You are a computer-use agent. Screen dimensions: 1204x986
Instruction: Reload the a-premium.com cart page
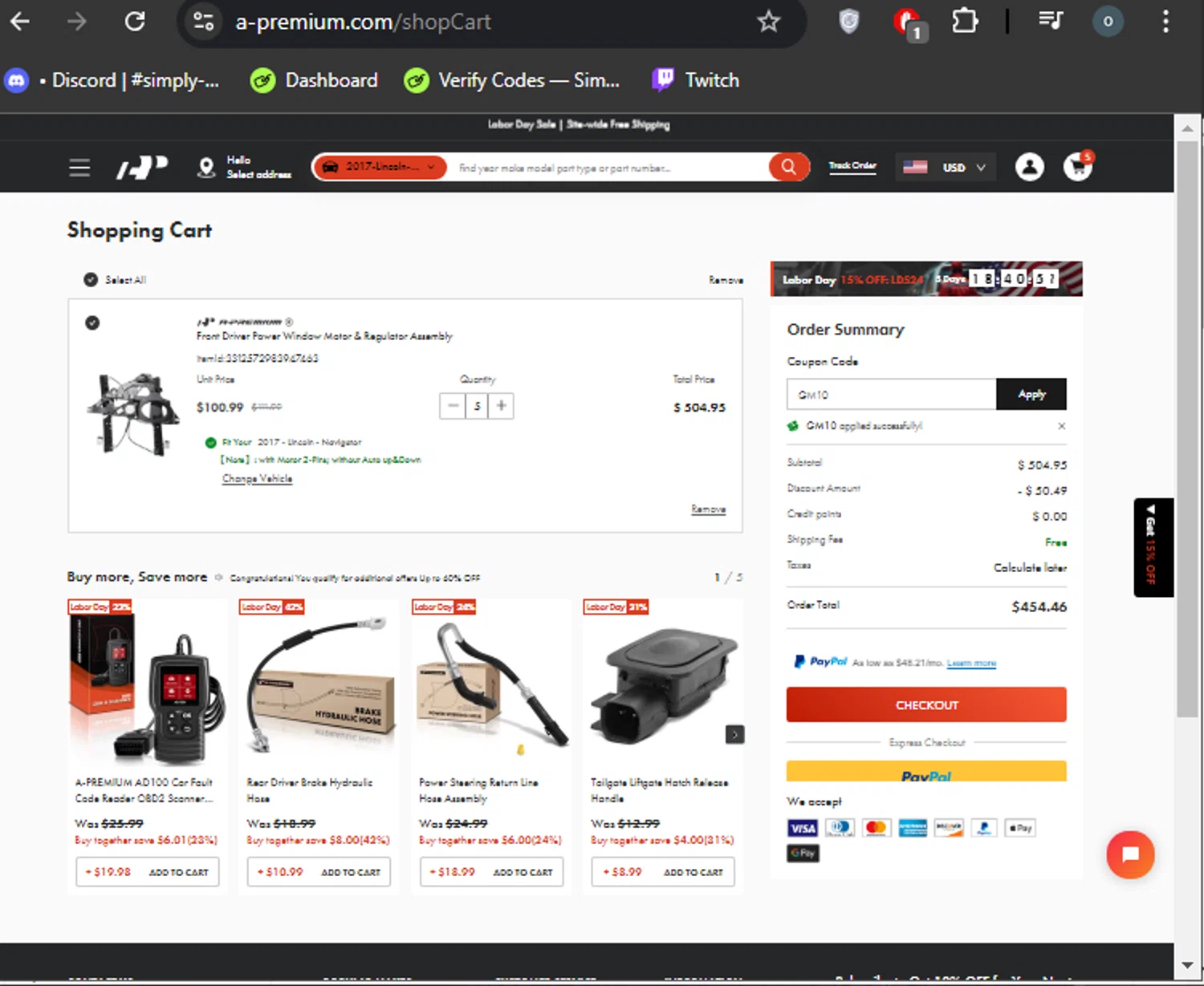pyautogui.click(x=135, y=22)
